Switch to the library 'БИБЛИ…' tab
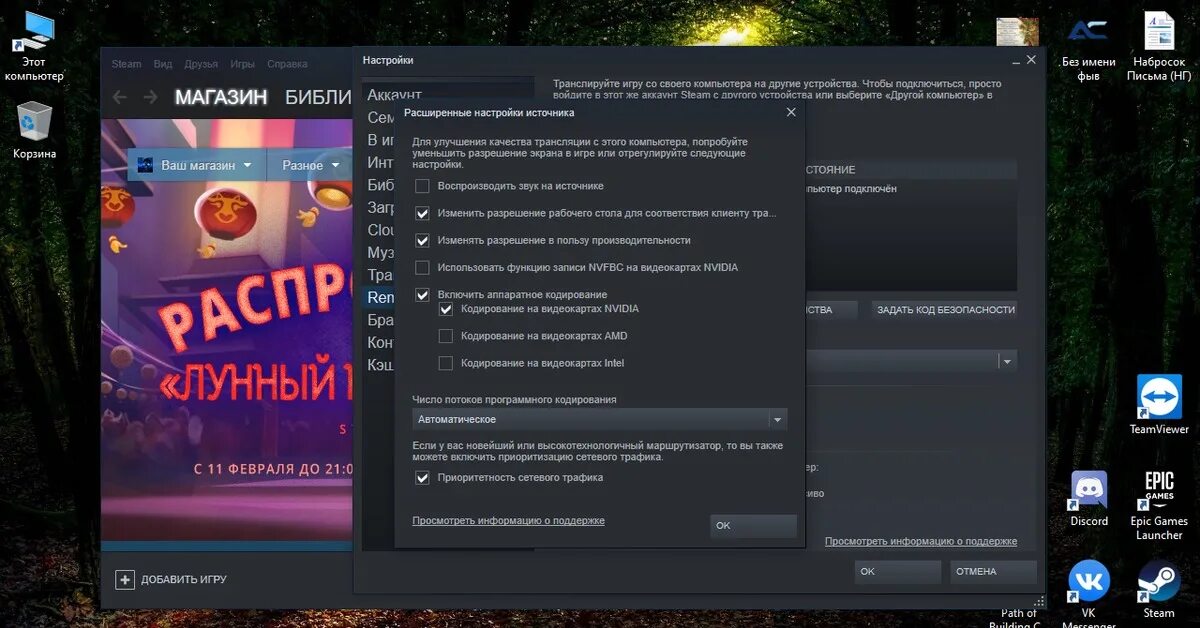The height and width of the screenshot is (628, 1200). [x=318, y=97]
